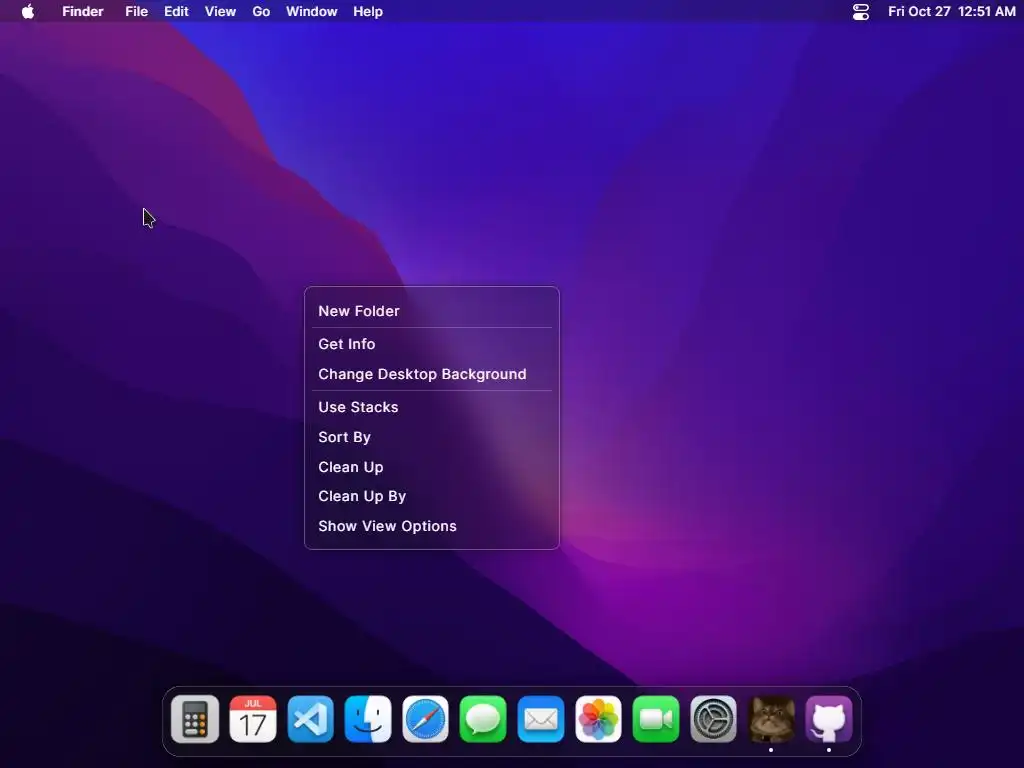Image resolution: width=1024 pixels, height=768 pixels.
Task: Open Control Center in the menu bar
Action: pos(861,12)
